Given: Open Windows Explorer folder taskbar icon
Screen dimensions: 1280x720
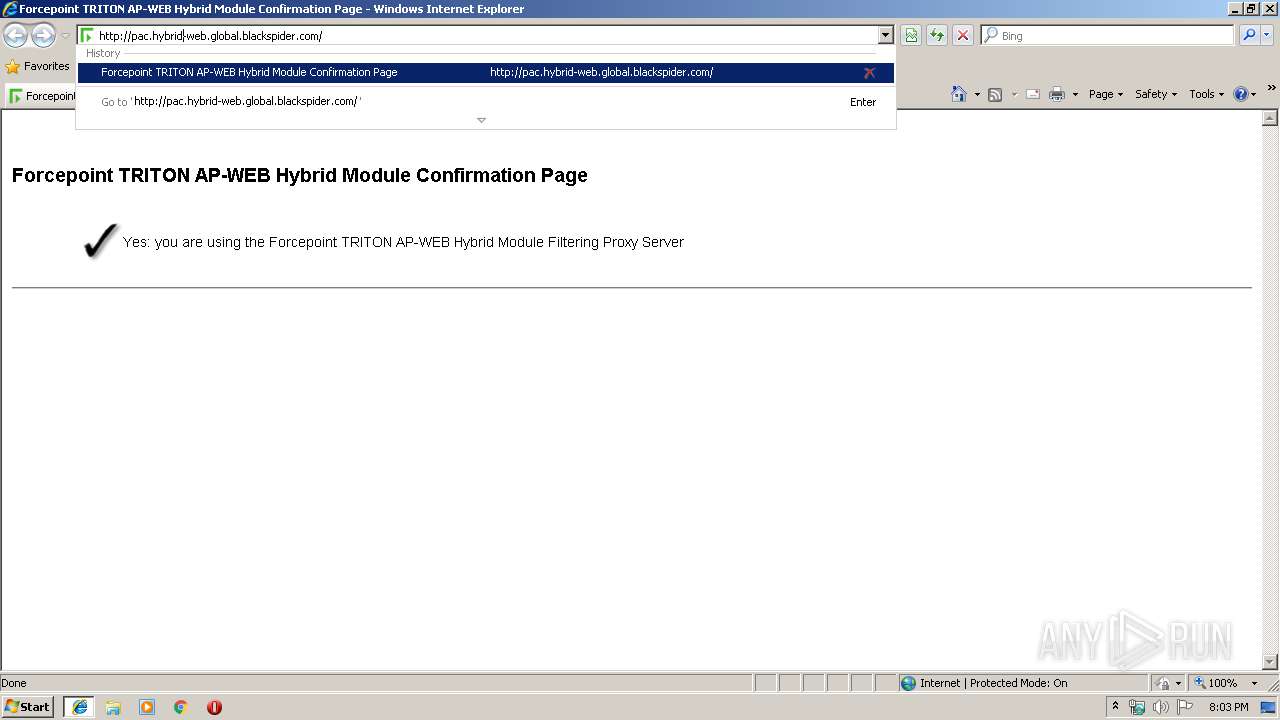Looking at the screenshot, I should pos(113,707).
